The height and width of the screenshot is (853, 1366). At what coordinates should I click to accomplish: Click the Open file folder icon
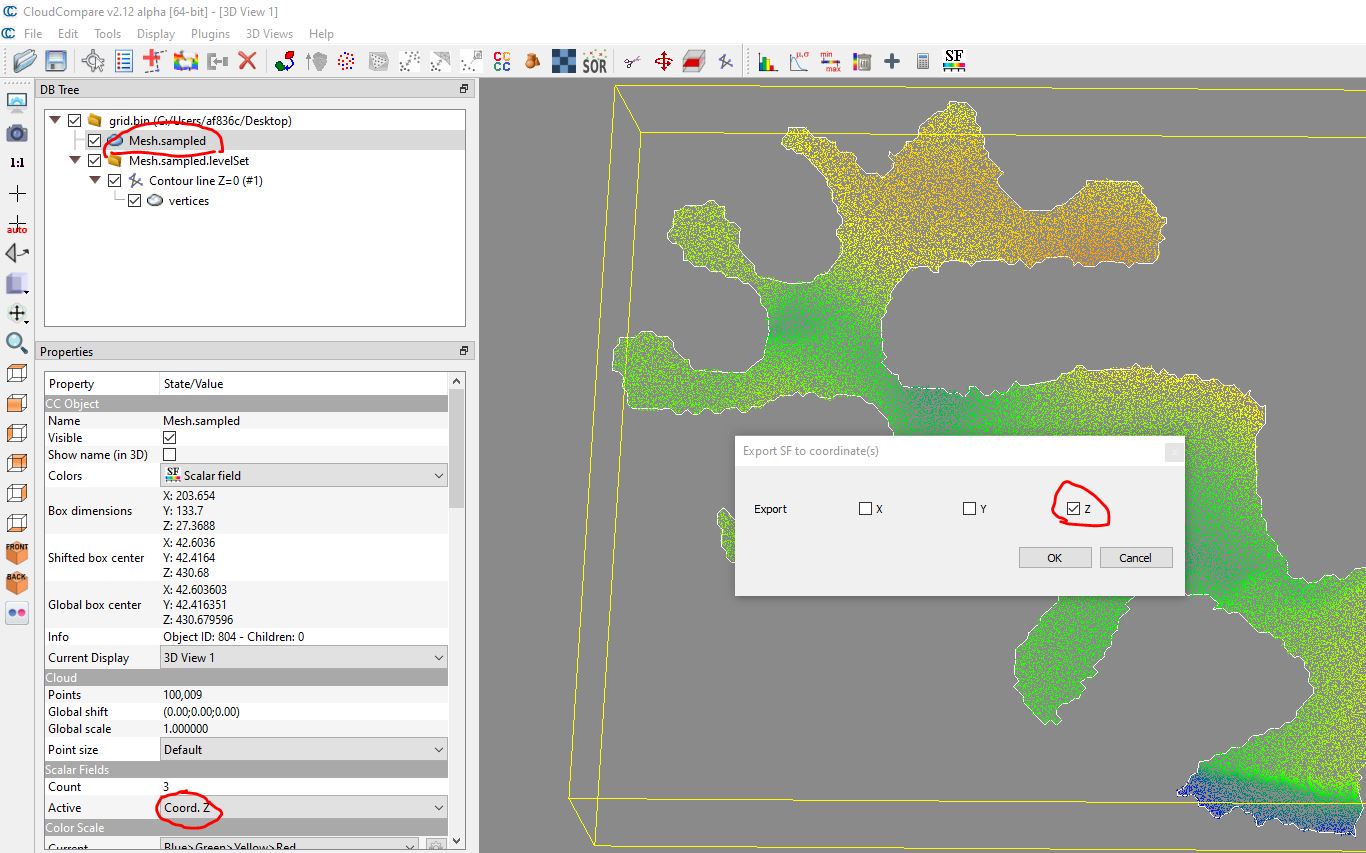(x=24, y=62)
